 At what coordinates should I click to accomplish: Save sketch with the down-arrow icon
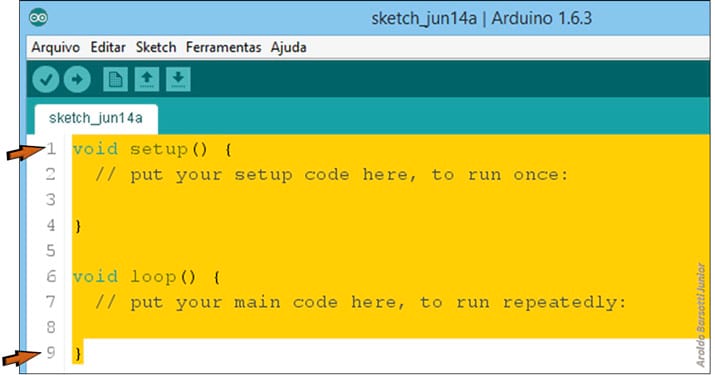178,79
